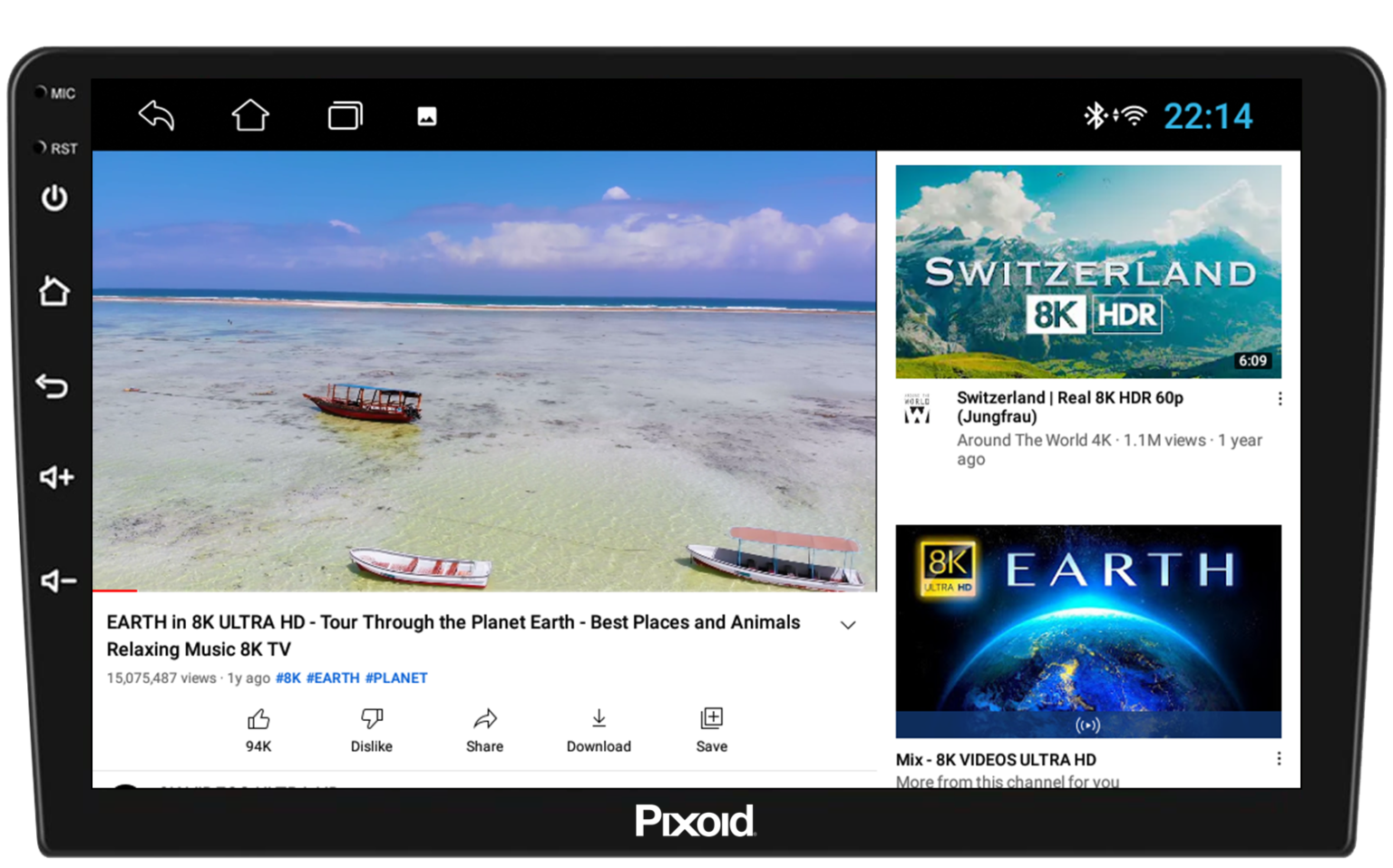Tap the Wi-Fi status icon
The width and height of the screenshot is (1393, 868).
[x=1133, y=116]
